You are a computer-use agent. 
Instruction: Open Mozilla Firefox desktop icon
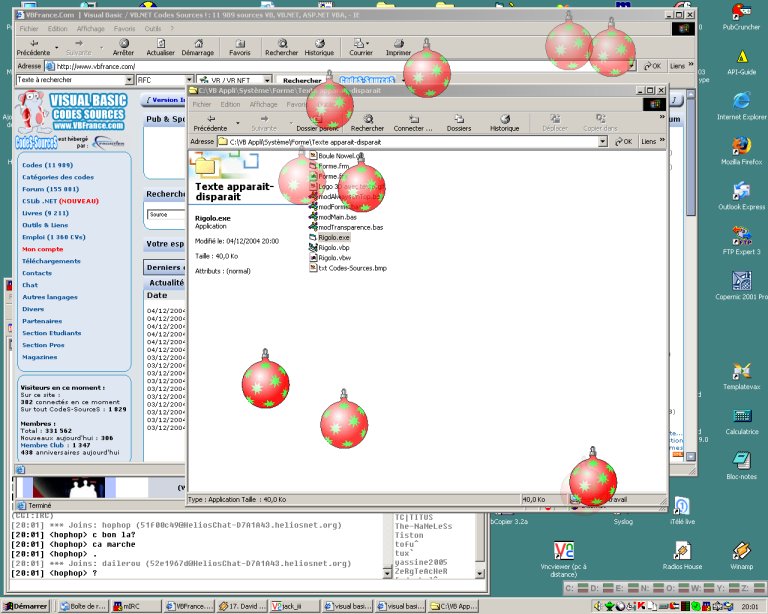click(x=741, y=147)
